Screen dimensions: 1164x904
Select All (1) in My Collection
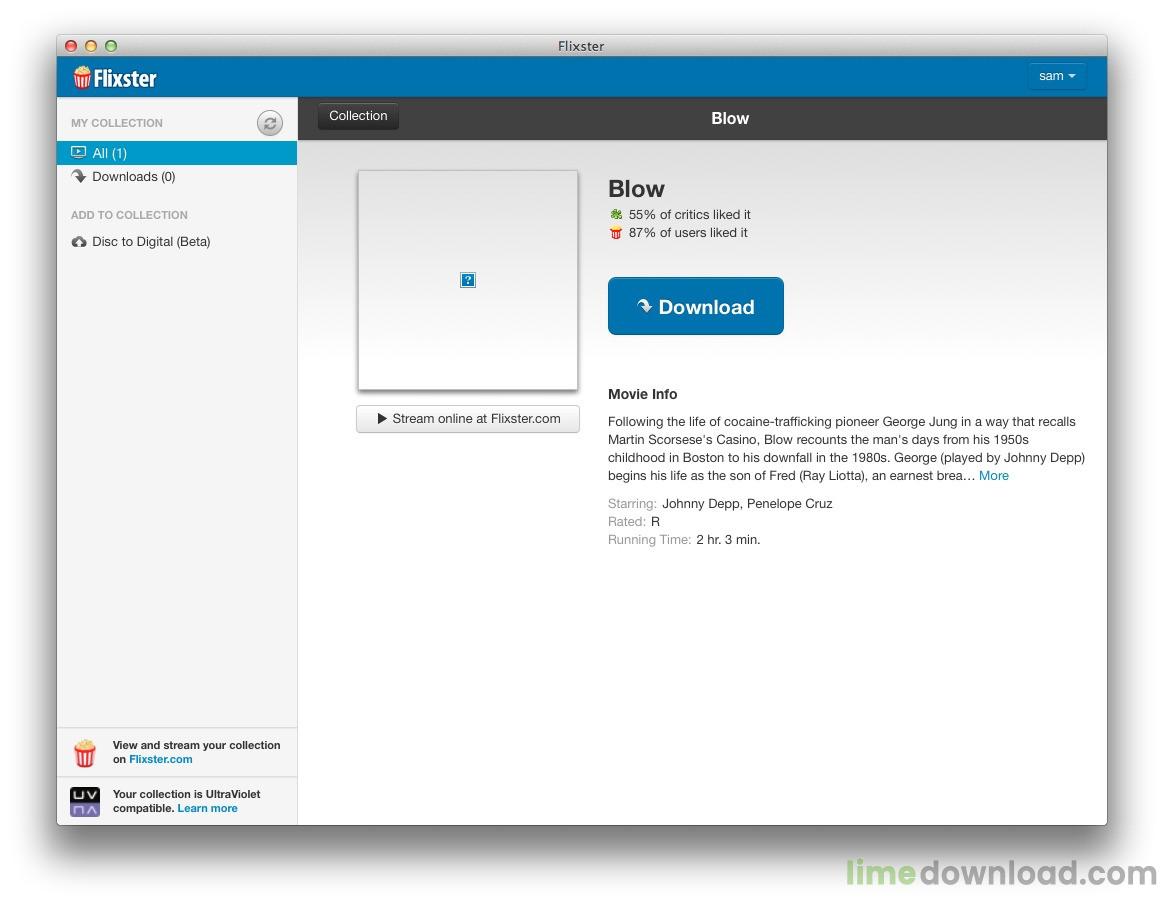pos(177,153)
